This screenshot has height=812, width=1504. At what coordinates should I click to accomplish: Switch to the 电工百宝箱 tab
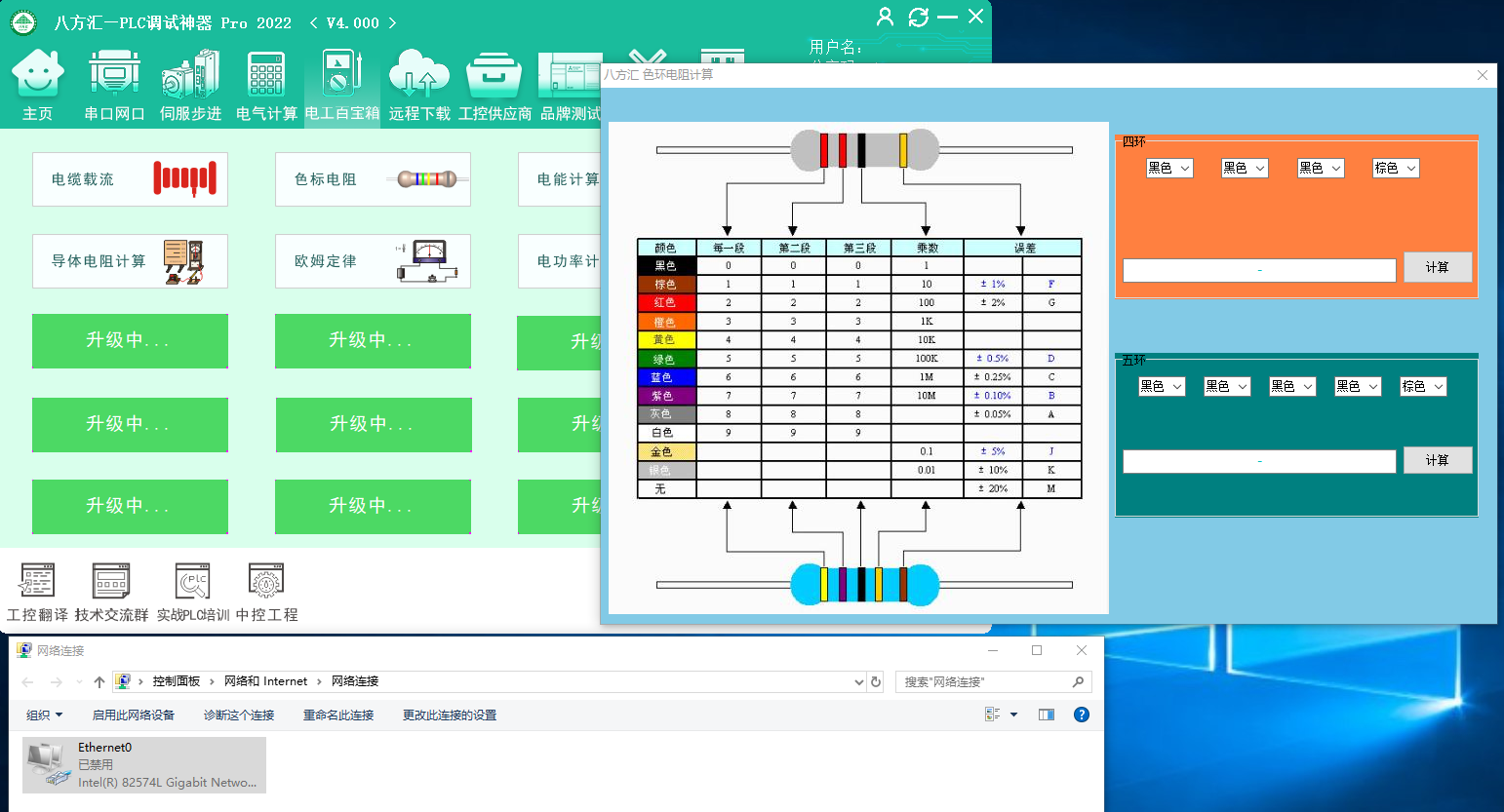pyautogui.click(x=341, y=86)
